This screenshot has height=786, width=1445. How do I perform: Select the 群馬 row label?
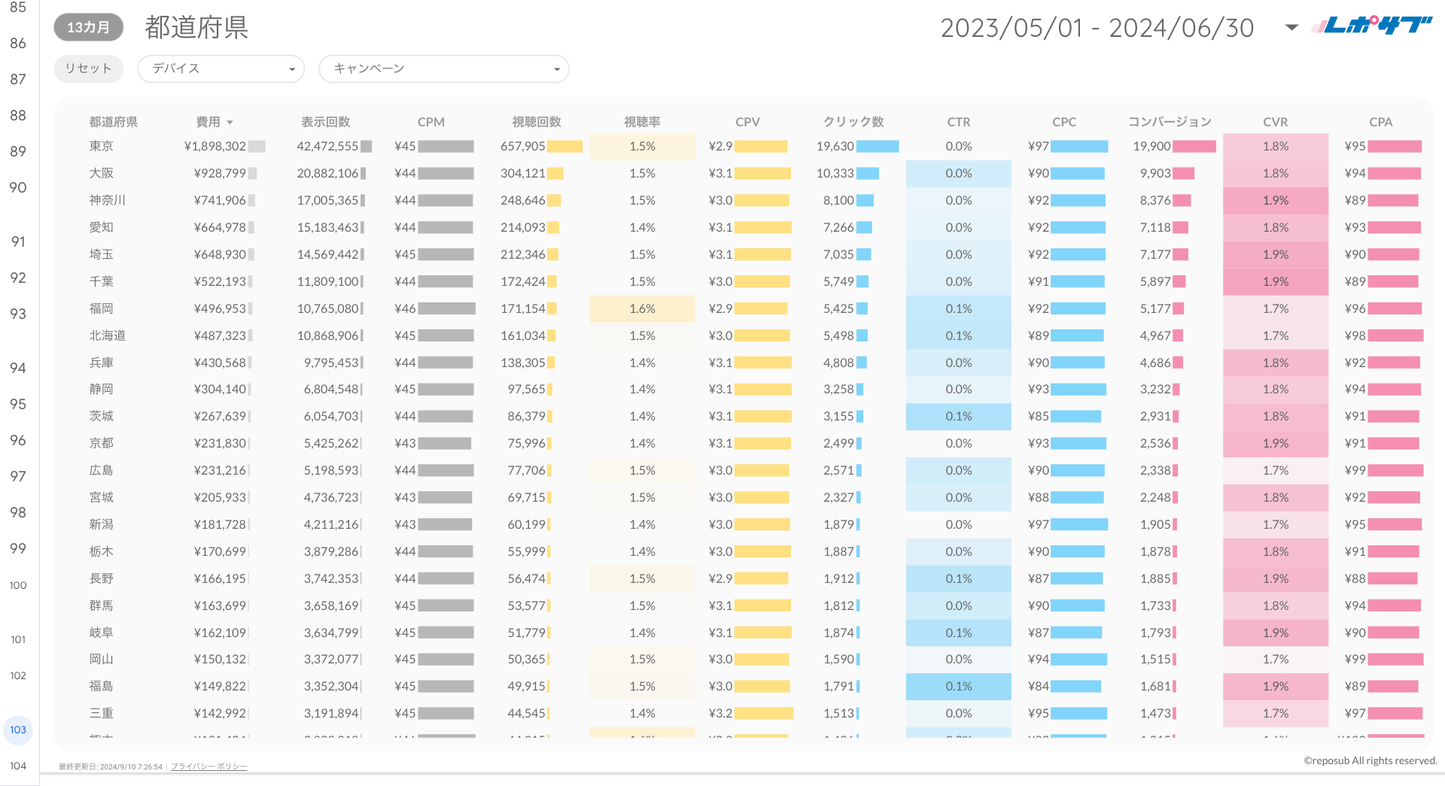101,605
